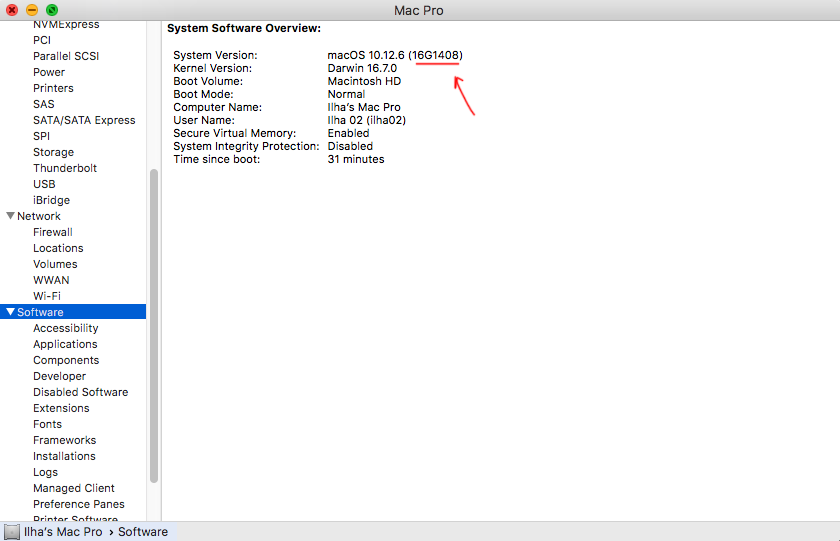Minimize the Mac Pro window
The image size is (840, 541).
(x=32, y=10)
